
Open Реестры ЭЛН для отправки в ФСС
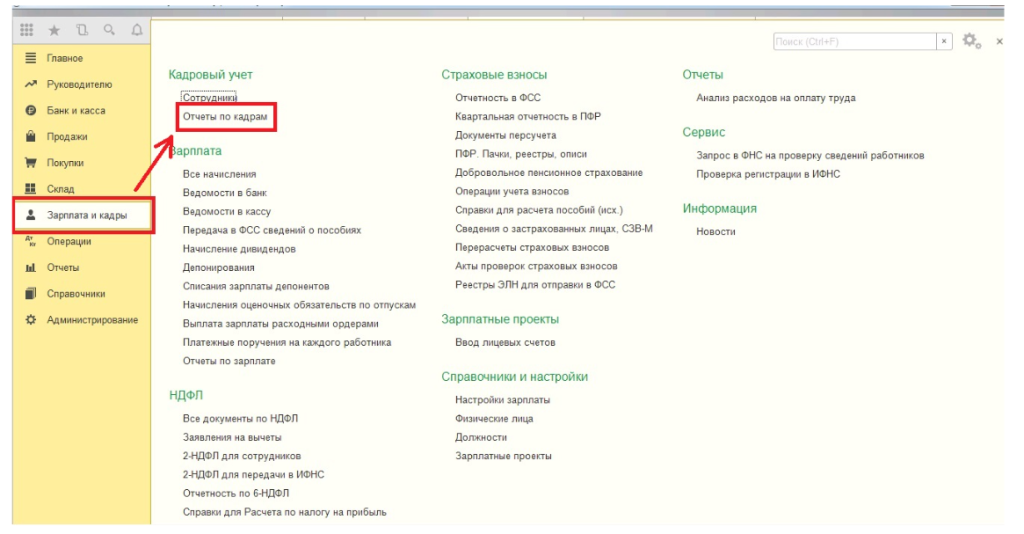[x=535, y=285]
